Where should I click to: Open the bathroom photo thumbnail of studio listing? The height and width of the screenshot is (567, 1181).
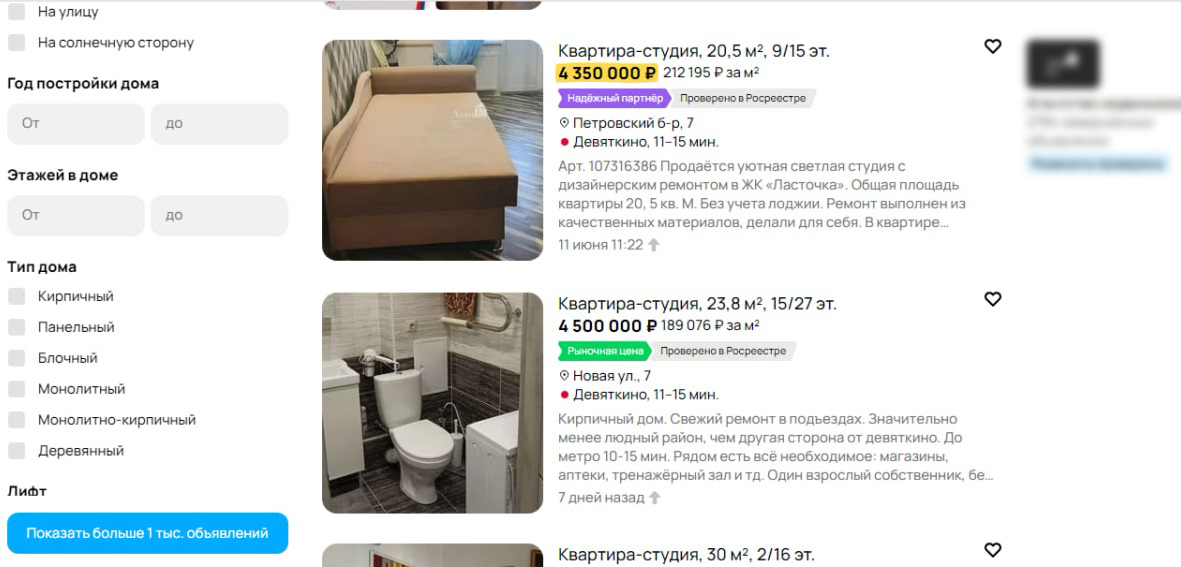pos(432,403)
